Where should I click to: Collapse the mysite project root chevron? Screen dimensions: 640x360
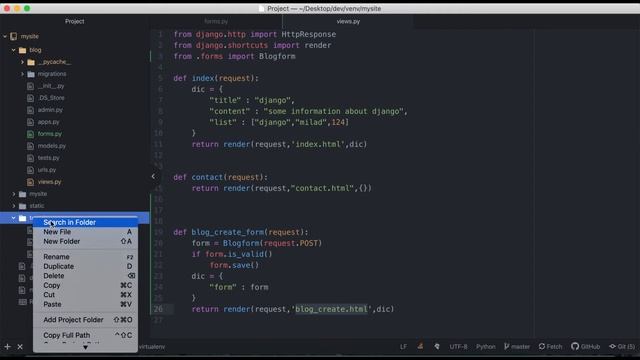point(5,36)
